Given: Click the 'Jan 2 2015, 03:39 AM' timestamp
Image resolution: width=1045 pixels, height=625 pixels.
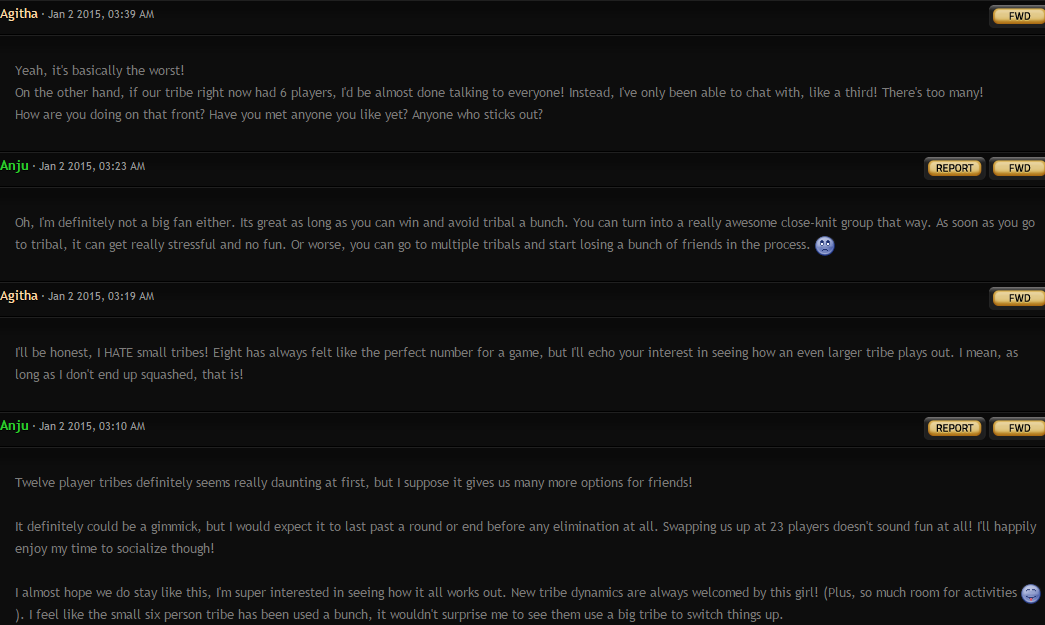Looking at the screenshot, I should [x=101, y=14].
